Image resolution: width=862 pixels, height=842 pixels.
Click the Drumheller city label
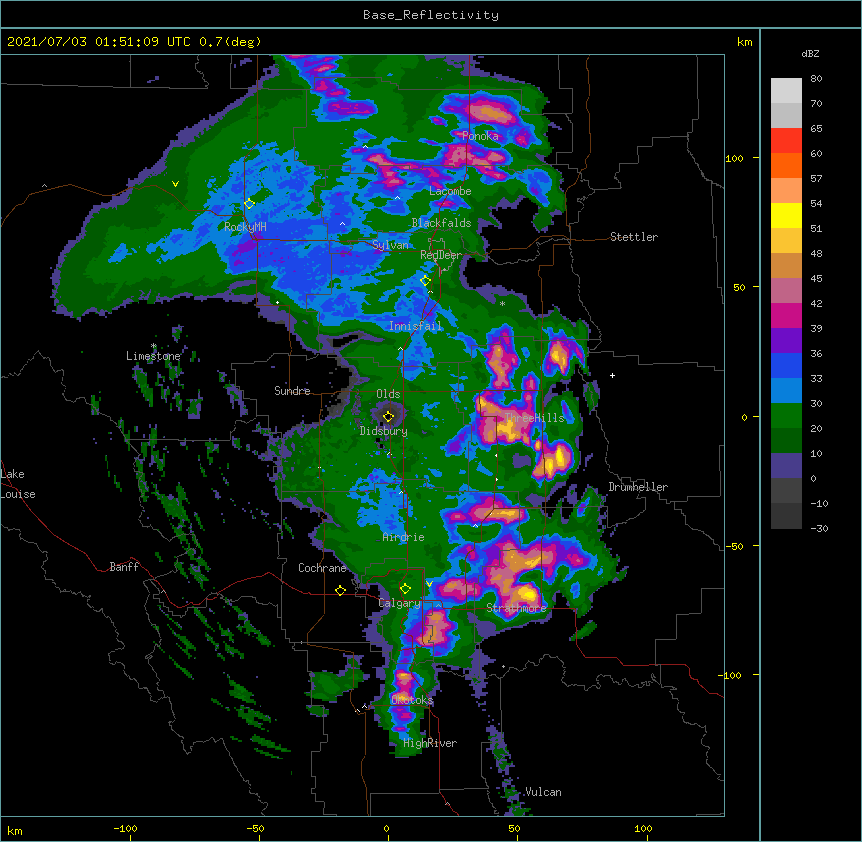(x=638, y=487)
